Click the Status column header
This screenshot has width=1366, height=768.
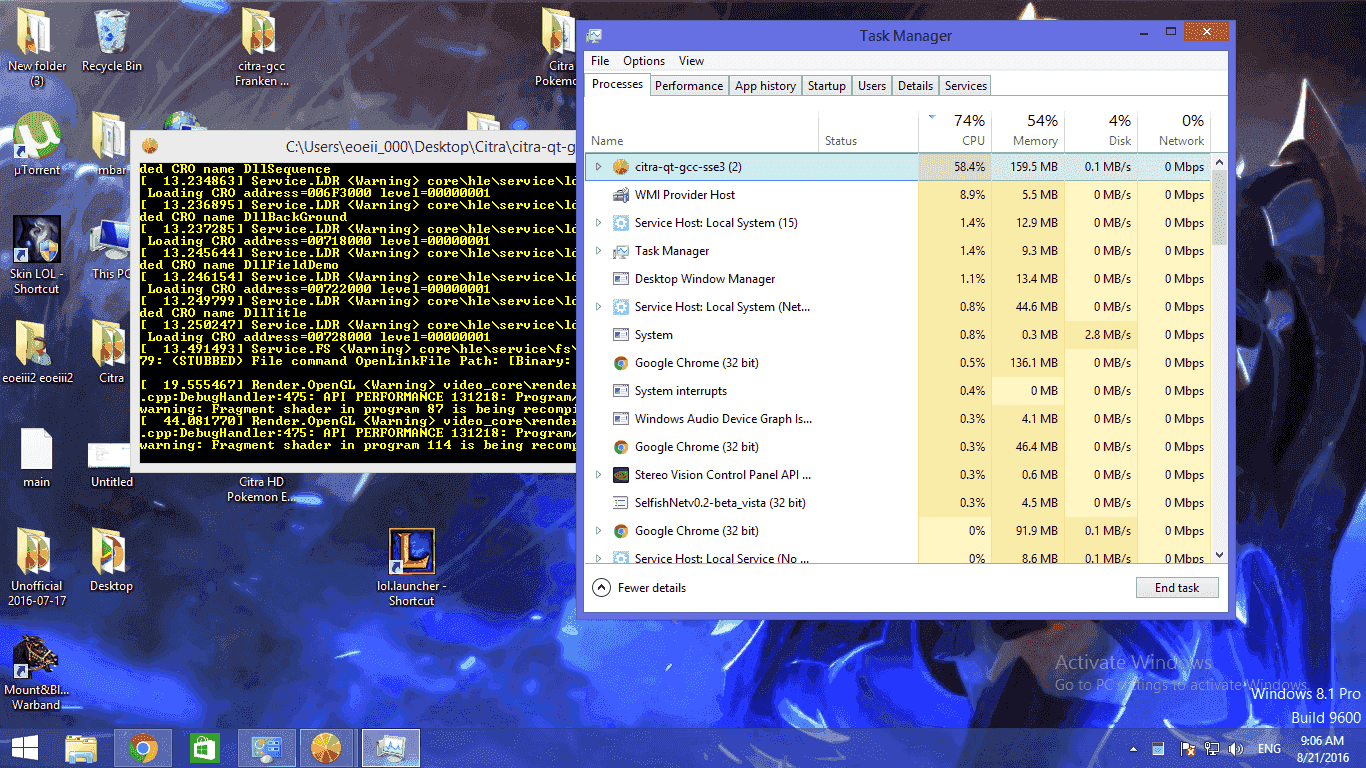tap(868, 130)
